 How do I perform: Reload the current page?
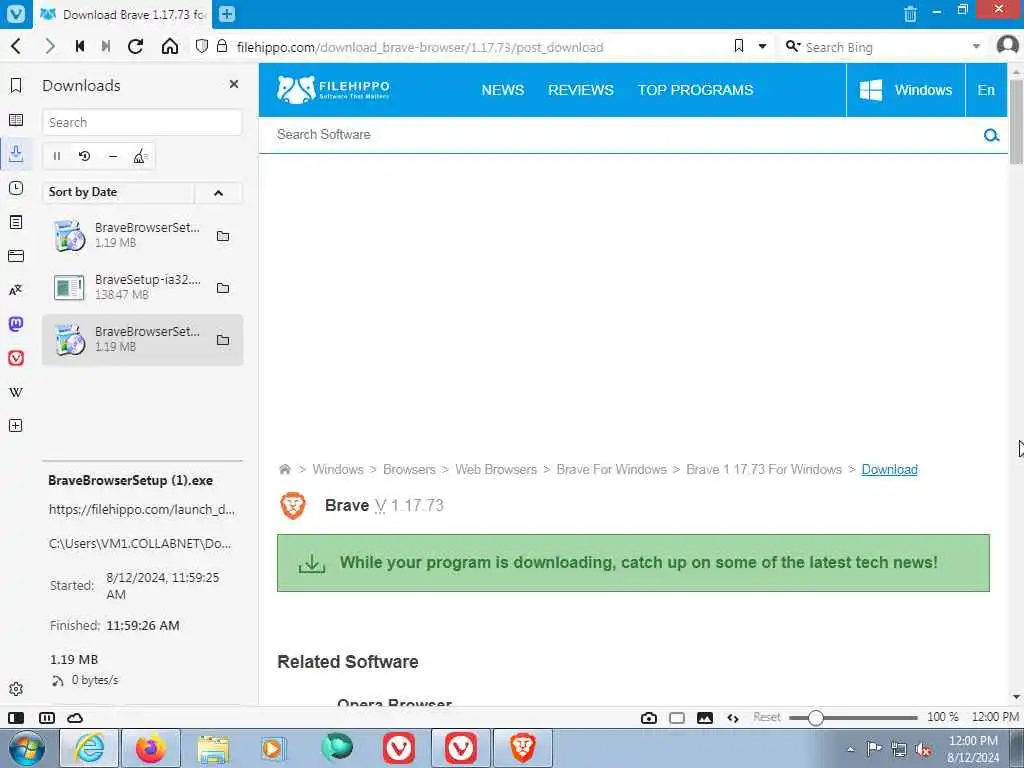tap(136, 46)
